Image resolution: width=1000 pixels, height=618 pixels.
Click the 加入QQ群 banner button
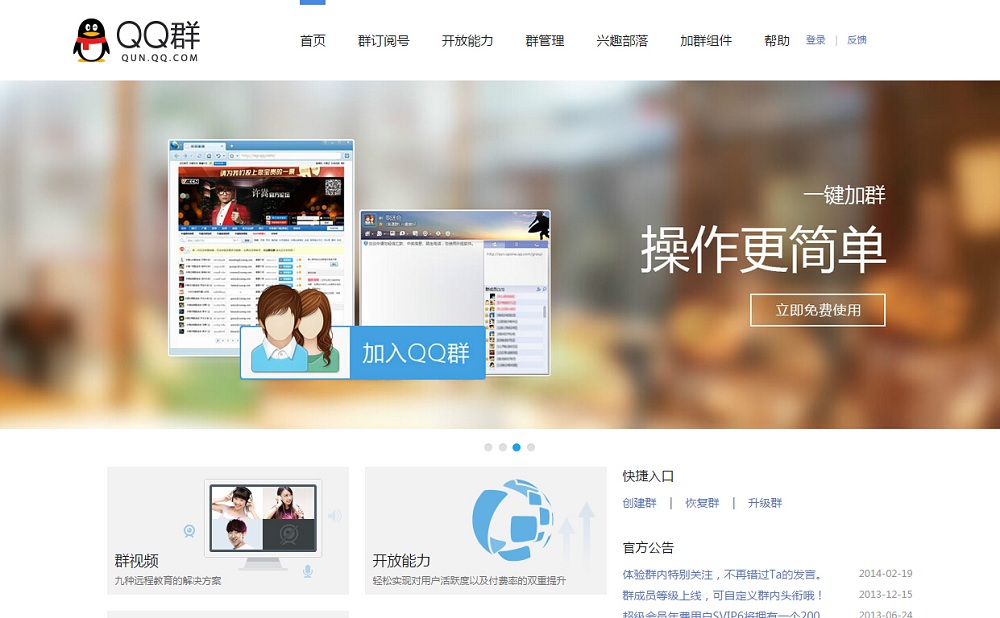[x=416, y=353]
